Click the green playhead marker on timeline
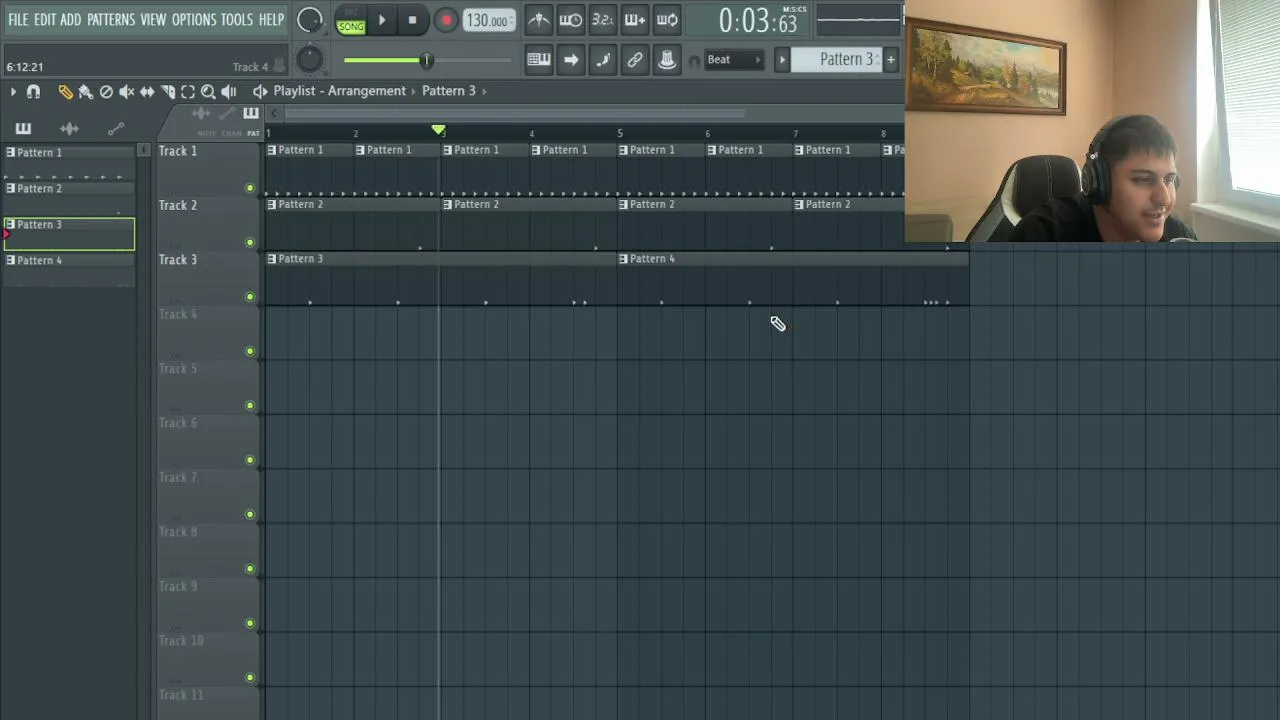The height and width of the screenshot is (720, 1280). pos(438,131)
